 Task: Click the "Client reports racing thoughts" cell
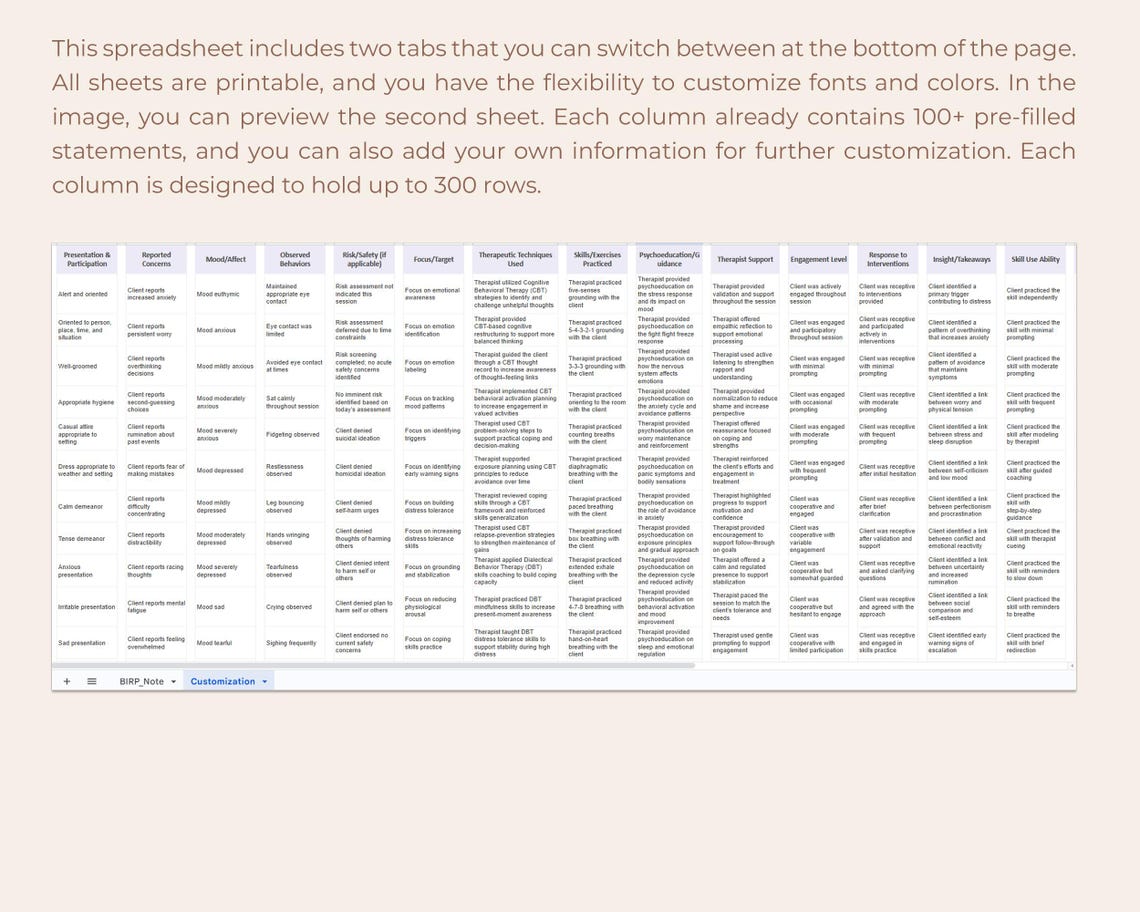pos(156,571)
